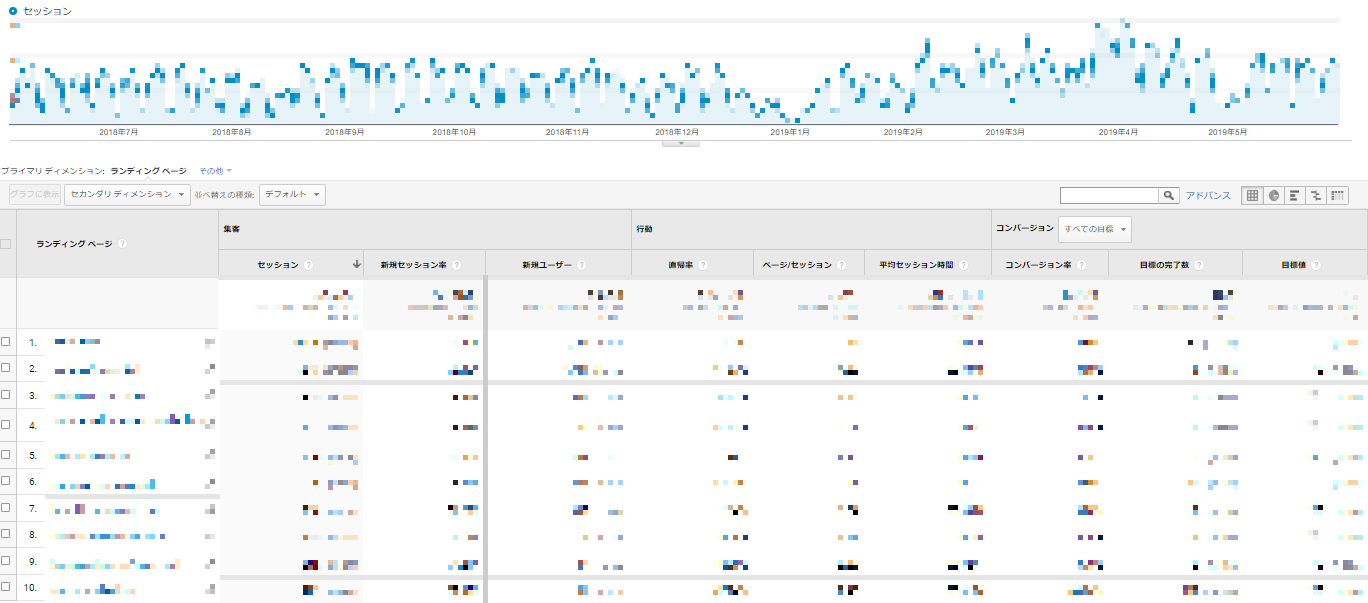The height and width of the screenshot is (603, 1368).
Task: Open help icon next to 目標値 column
Action: tap(1316, 265)
